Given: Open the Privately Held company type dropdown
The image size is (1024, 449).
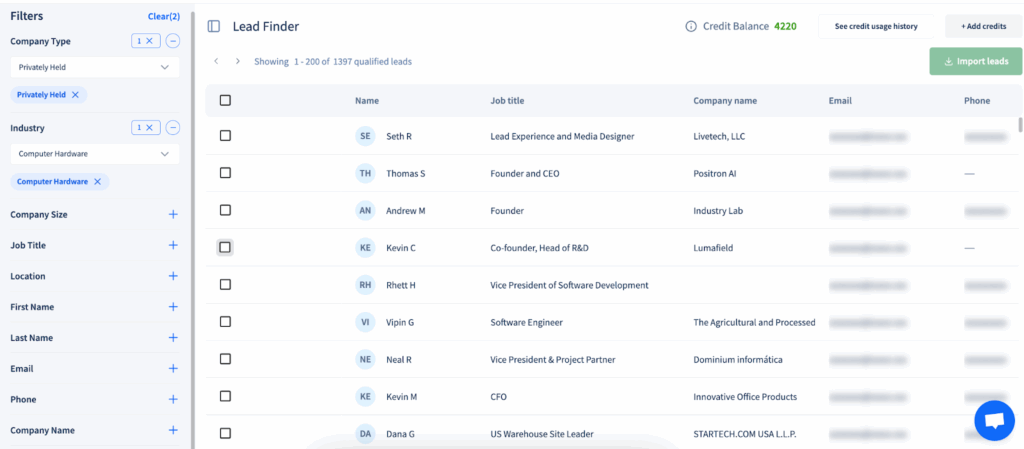Looking at the screenshot, I should (95, 67).
